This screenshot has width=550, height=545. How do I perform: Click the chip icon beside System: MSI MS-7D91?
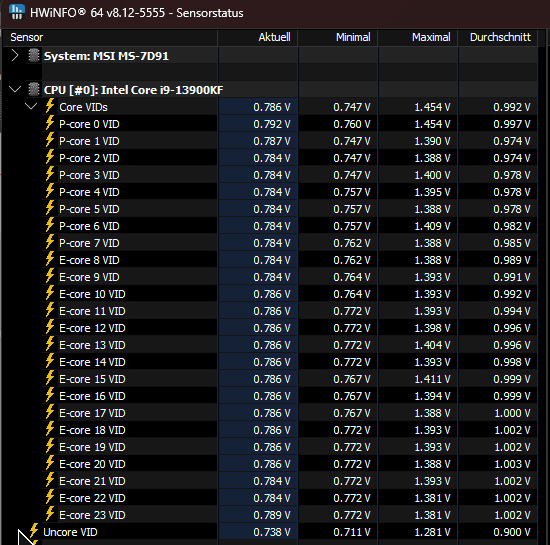(34, 55)
